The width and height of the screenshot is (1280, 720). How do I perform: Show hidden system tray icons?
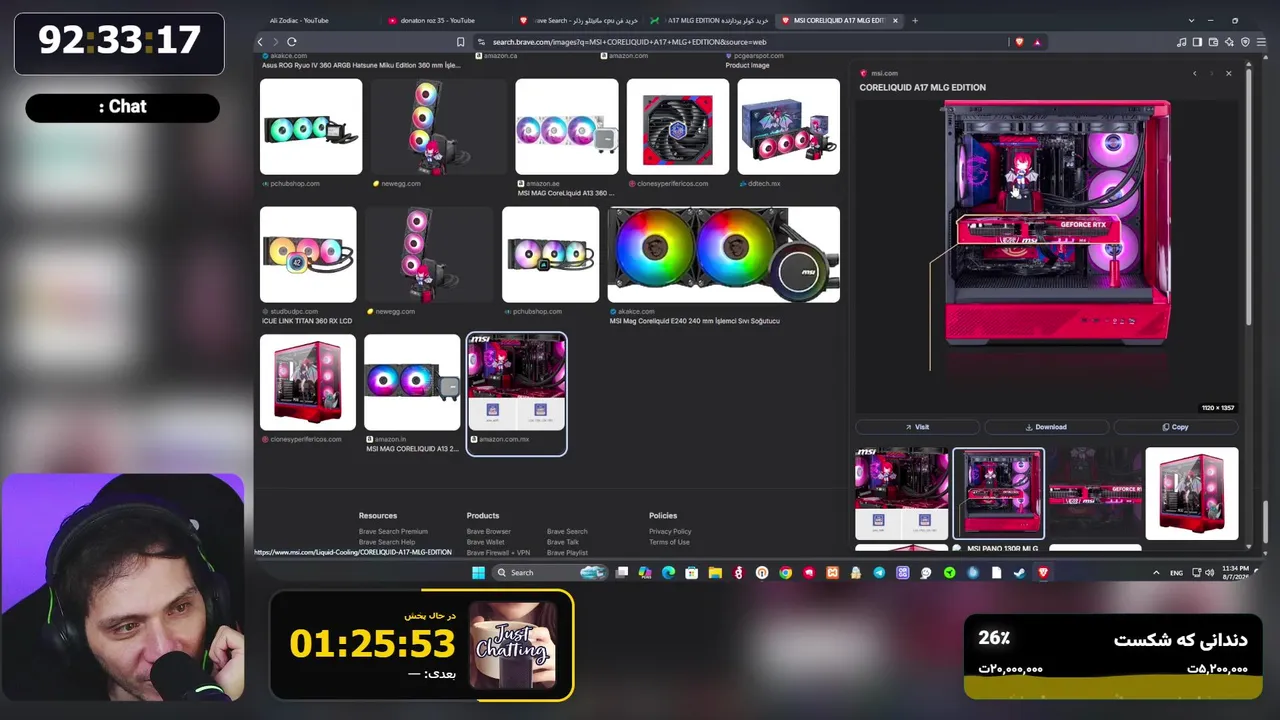pos(1156,573)
